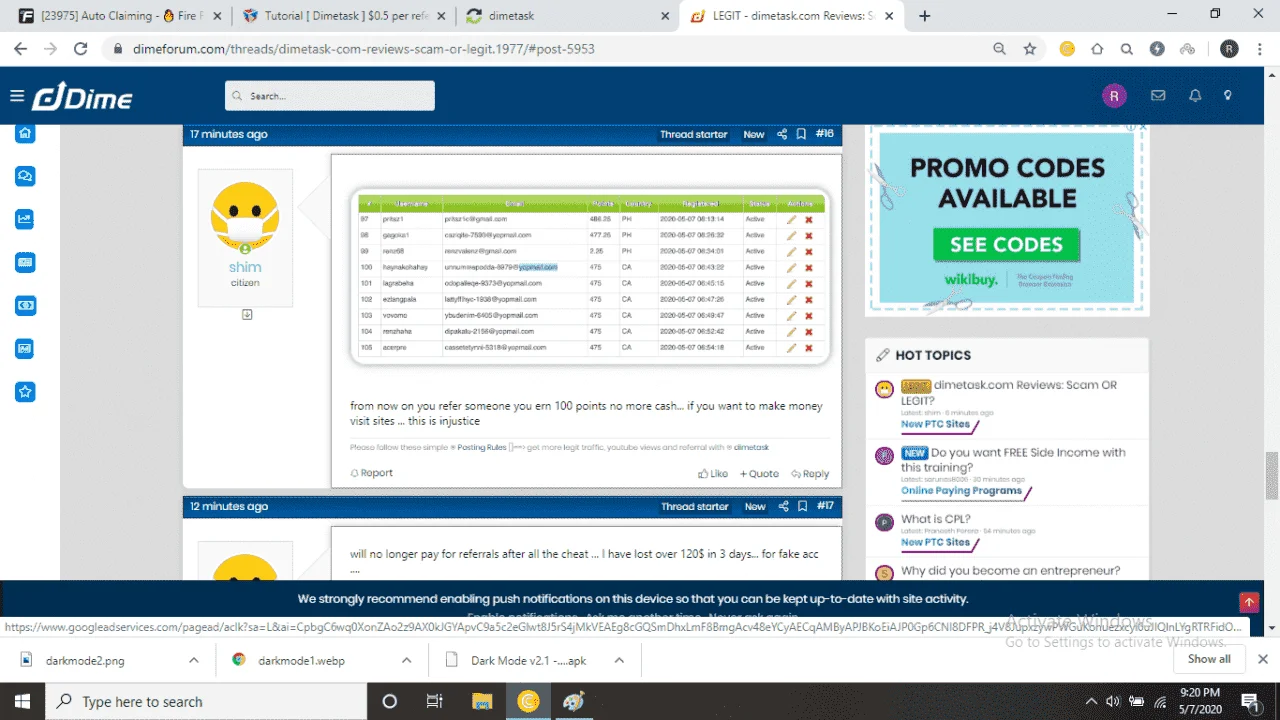This screenshot has width=1280, height=720.
Task: Open Chrome three-dot menu
Action: [x=1261, y=48]
